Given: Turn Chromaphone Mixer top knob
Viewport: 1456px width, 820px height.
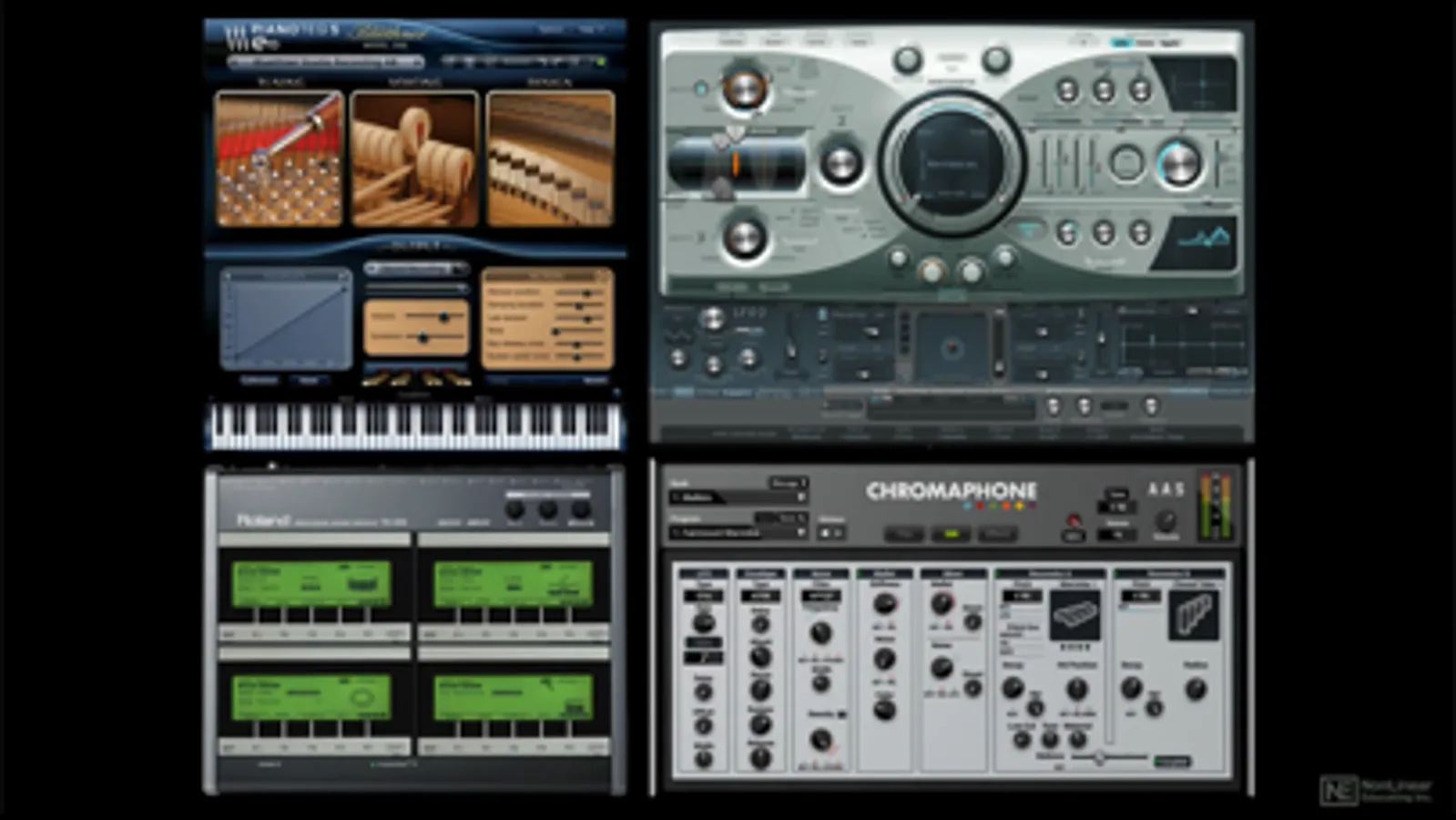Looking at the screenshot, I should (x=942, y=604).
